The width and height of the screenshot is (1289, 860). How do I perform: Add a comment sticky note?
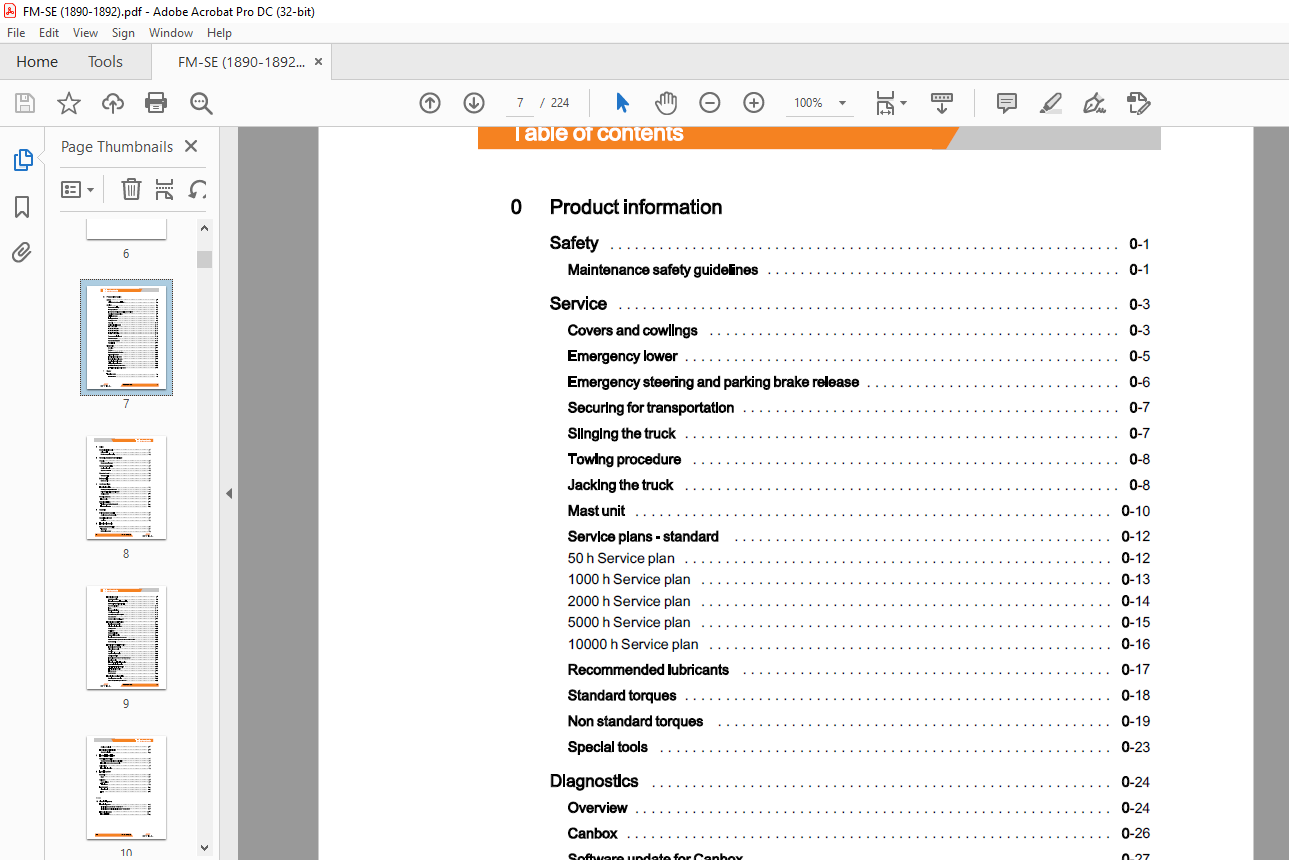1007,103
